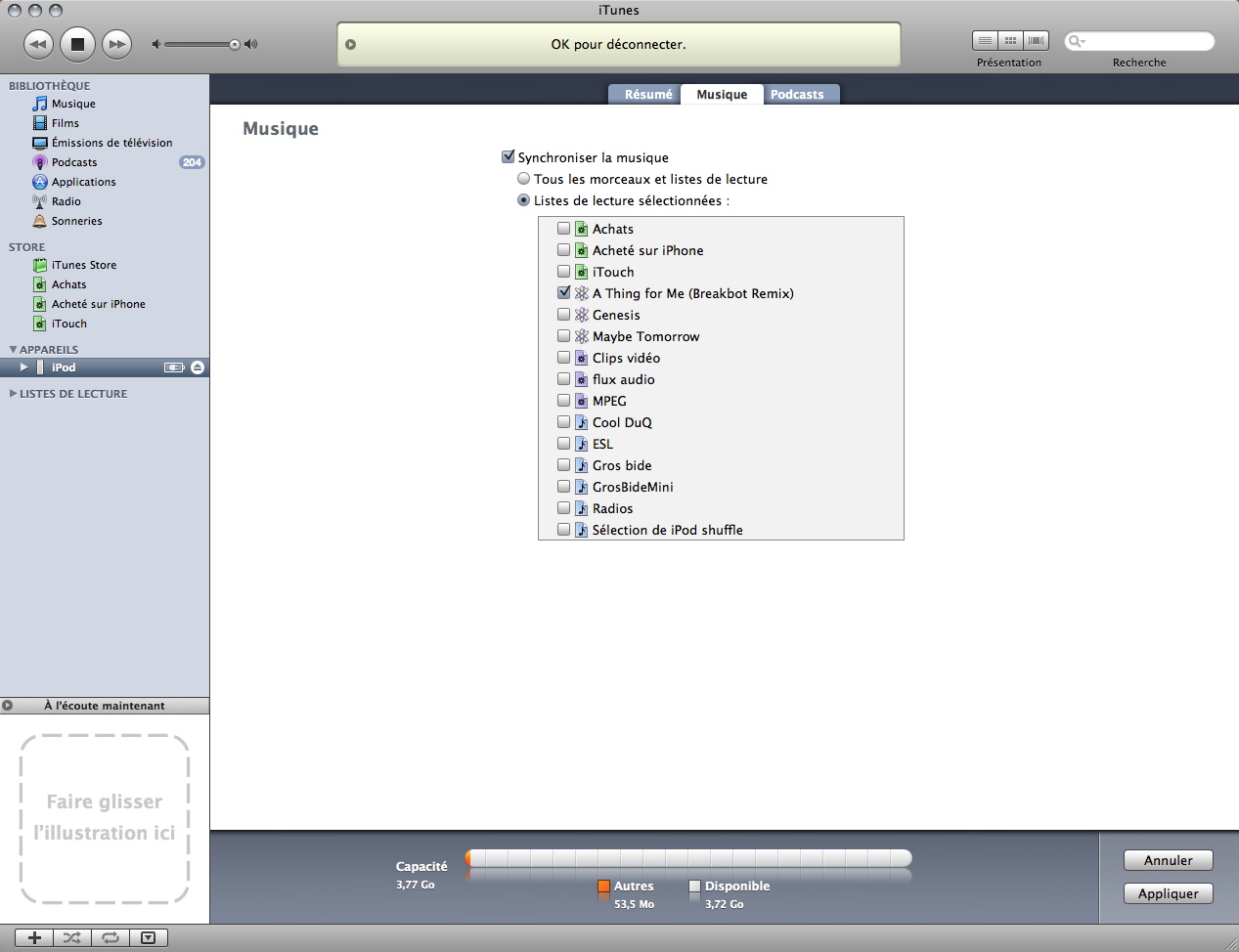Image resolution: width=1239 pixels, height=952 pixels.
Task: Open Musique in the library sidebar
Action: pos(73,104)
